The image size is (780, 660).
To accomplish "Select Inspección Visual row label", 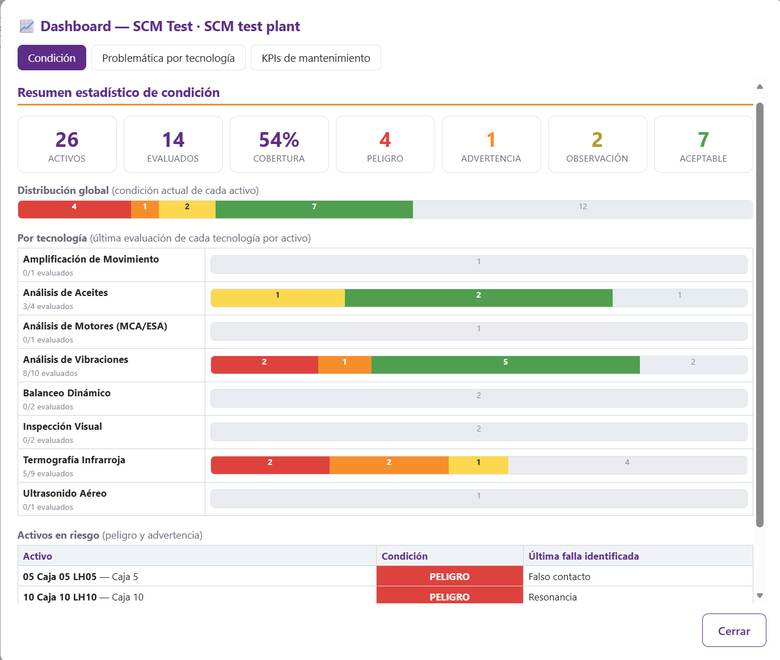I will (63, 426).
